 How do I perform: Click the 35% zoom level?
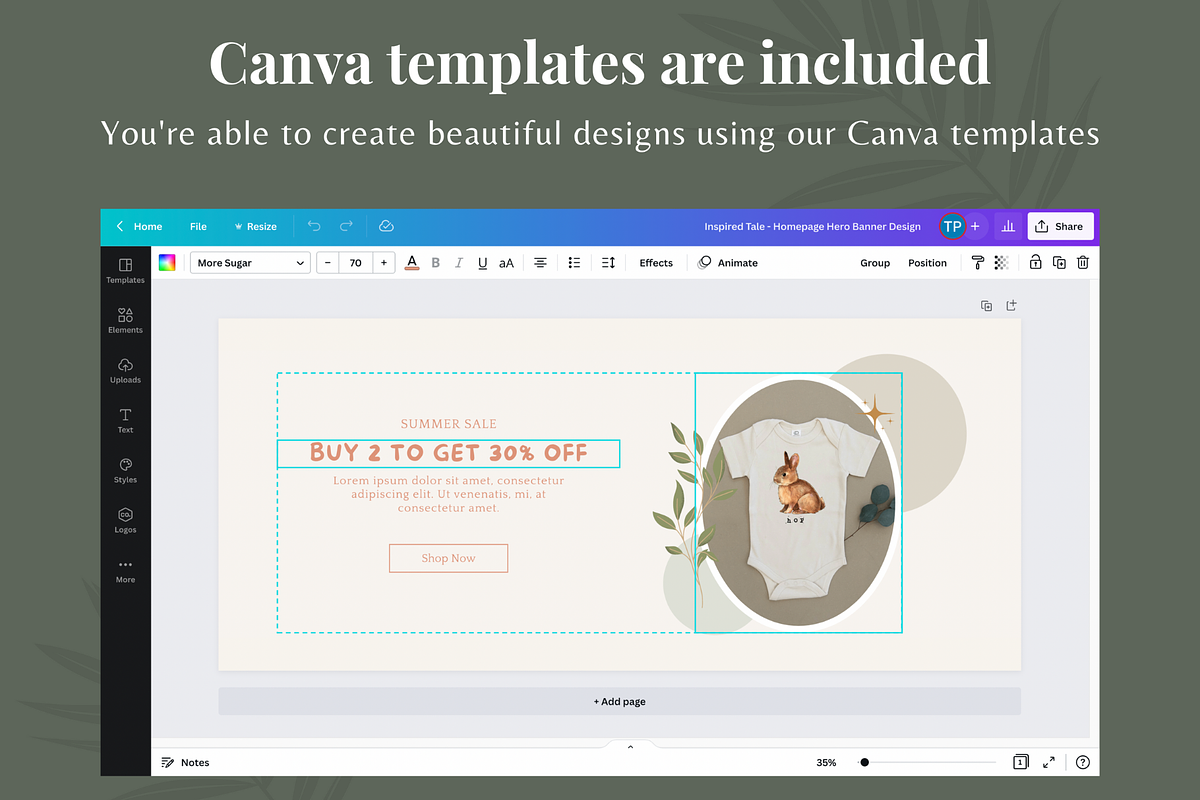click(x=826, y=762)
